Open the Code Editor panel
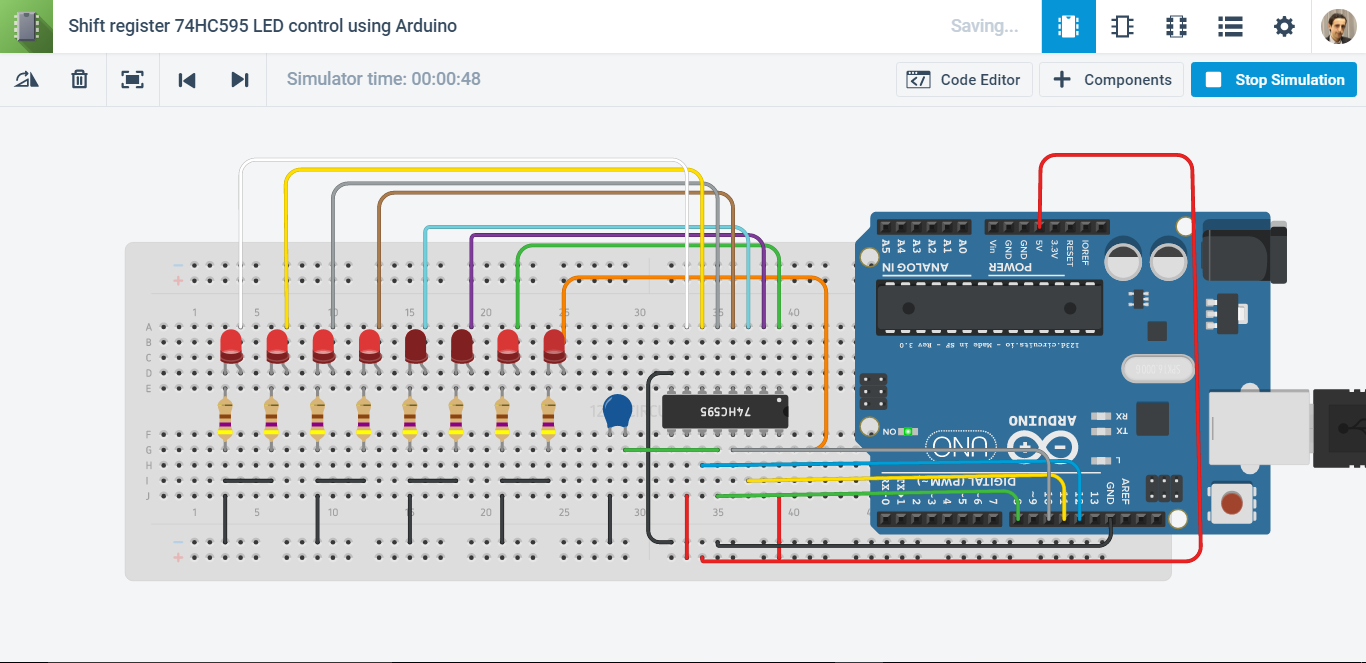Screen dimensions: 1366x663 (x=964, y=79)
